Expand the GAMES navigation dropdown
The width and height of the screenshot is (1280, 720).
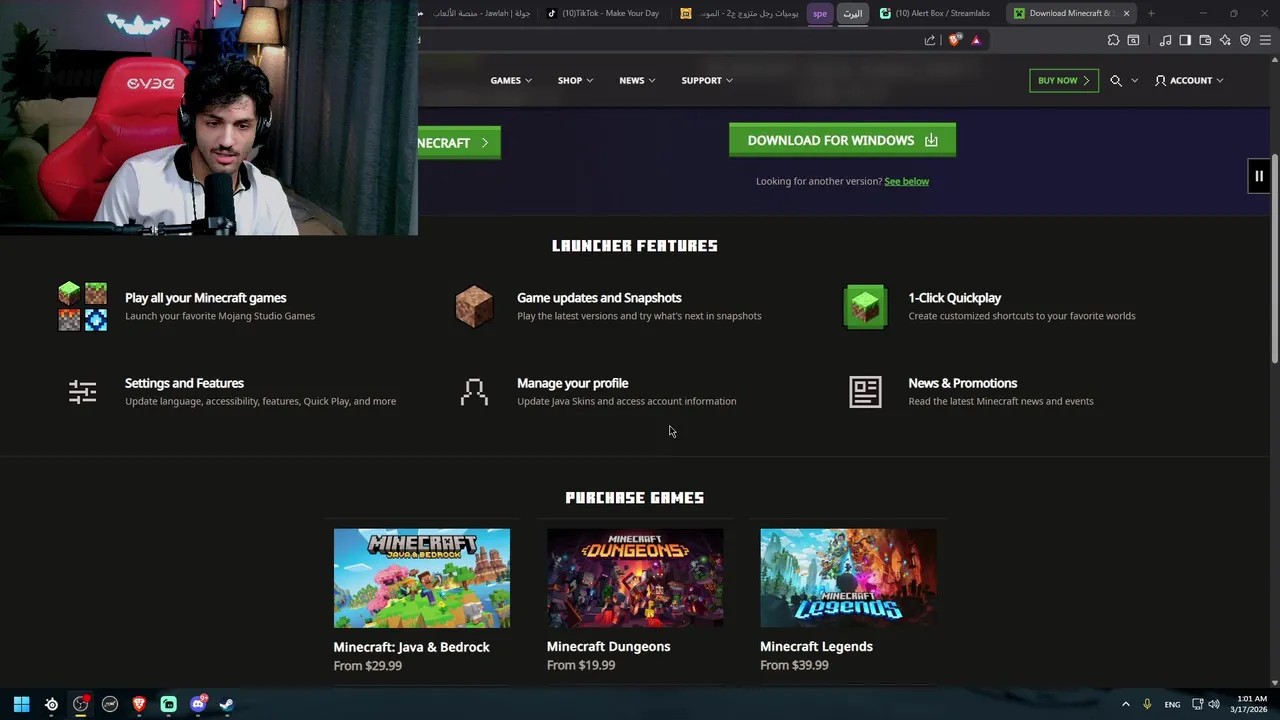point(511,80)
